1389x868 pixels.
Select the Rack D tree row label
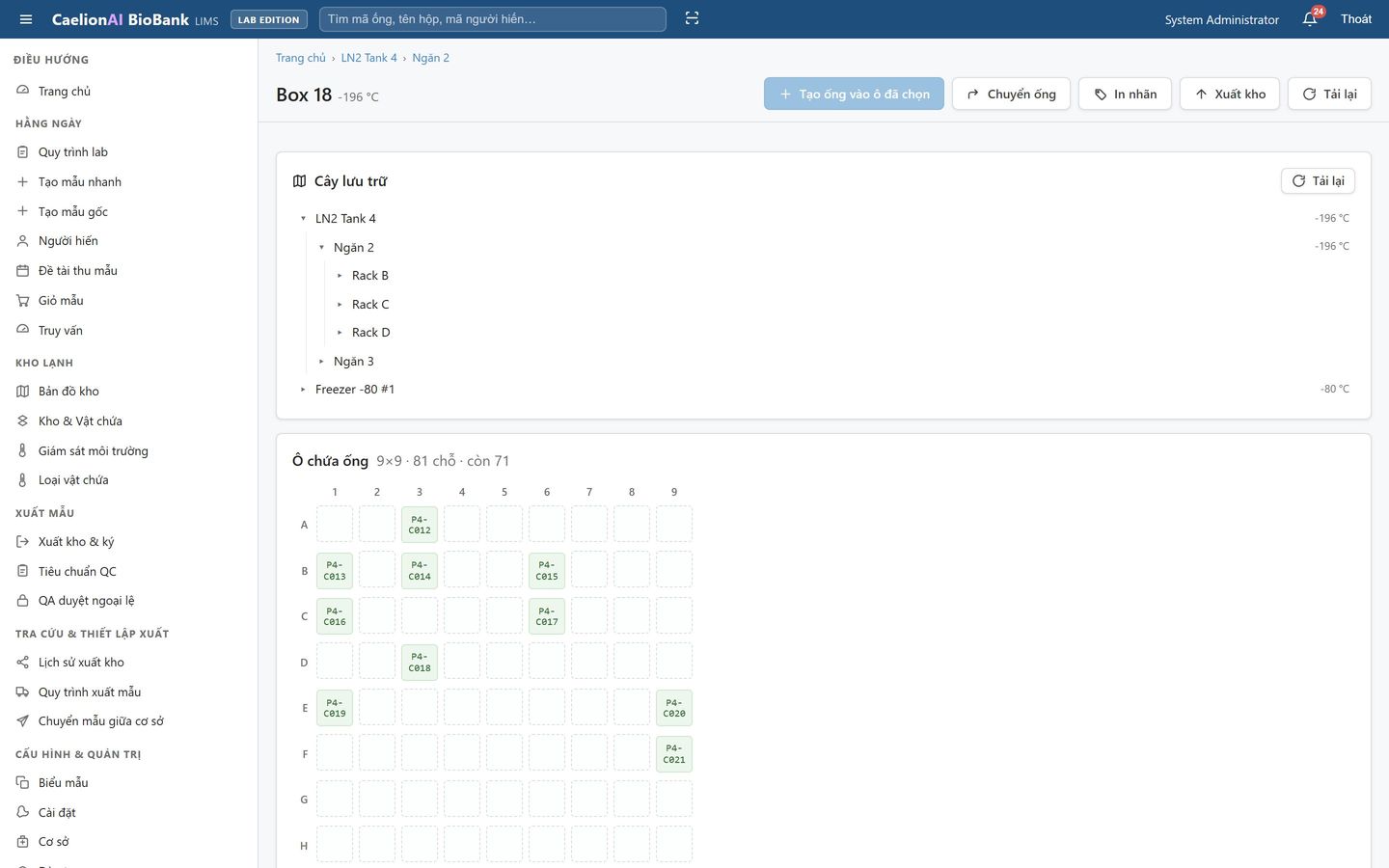371,333
